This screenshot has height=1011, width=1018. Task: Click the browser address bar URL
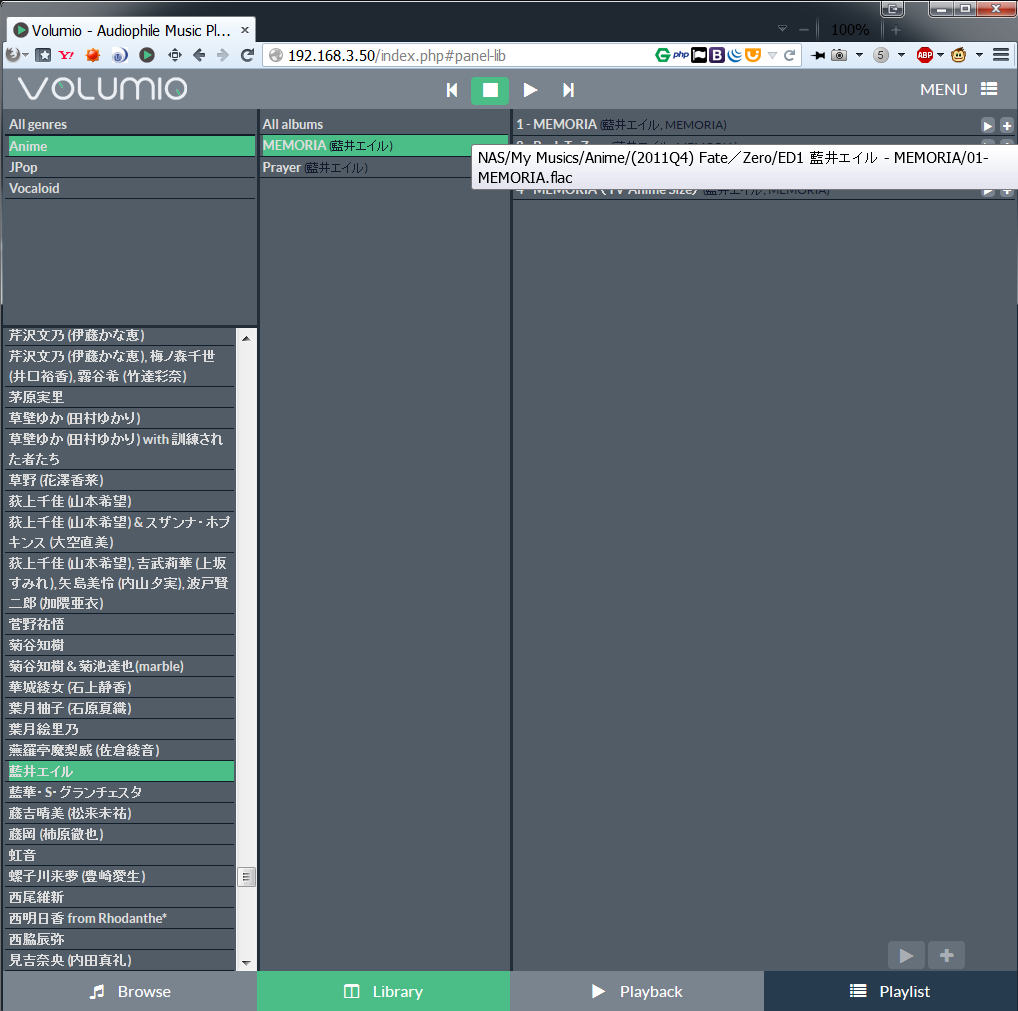(396, 56)
